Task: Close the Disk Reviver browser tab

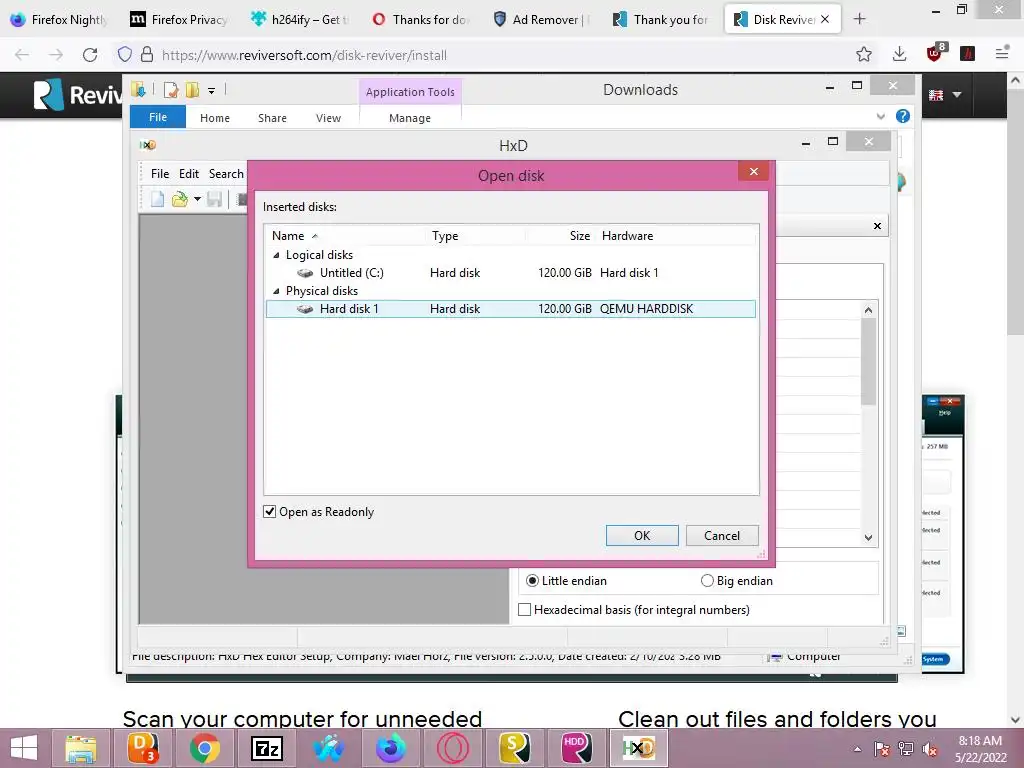Action: (825, 19)
